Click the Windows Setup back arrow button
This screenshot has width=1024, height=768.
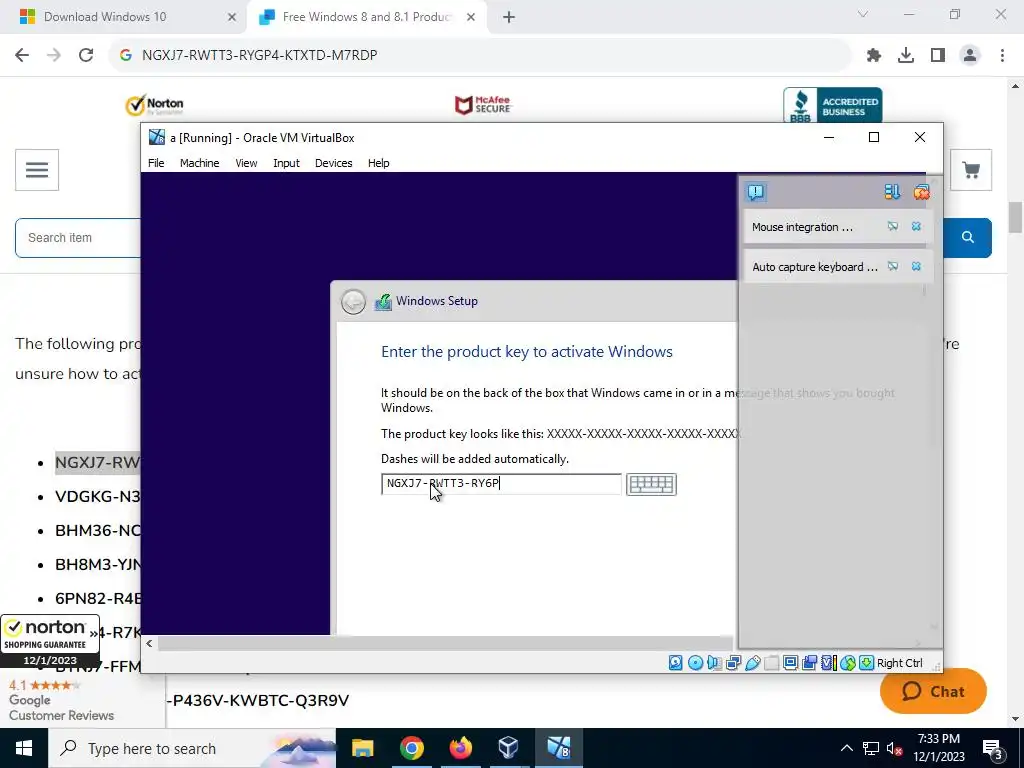click(x=353, y=302)
